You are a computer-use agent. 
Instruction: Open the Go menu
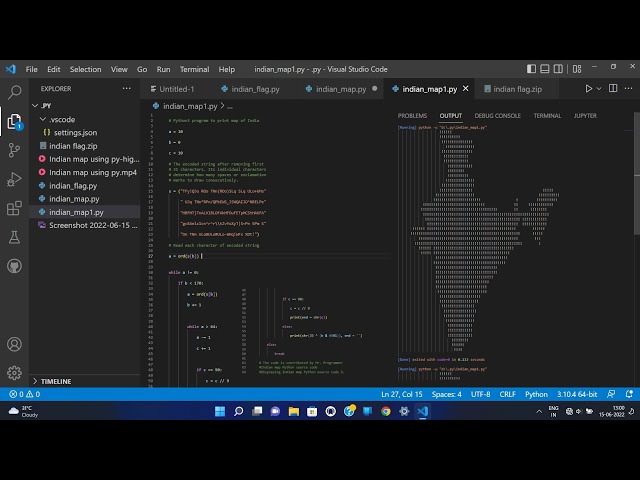pos(142,69)
